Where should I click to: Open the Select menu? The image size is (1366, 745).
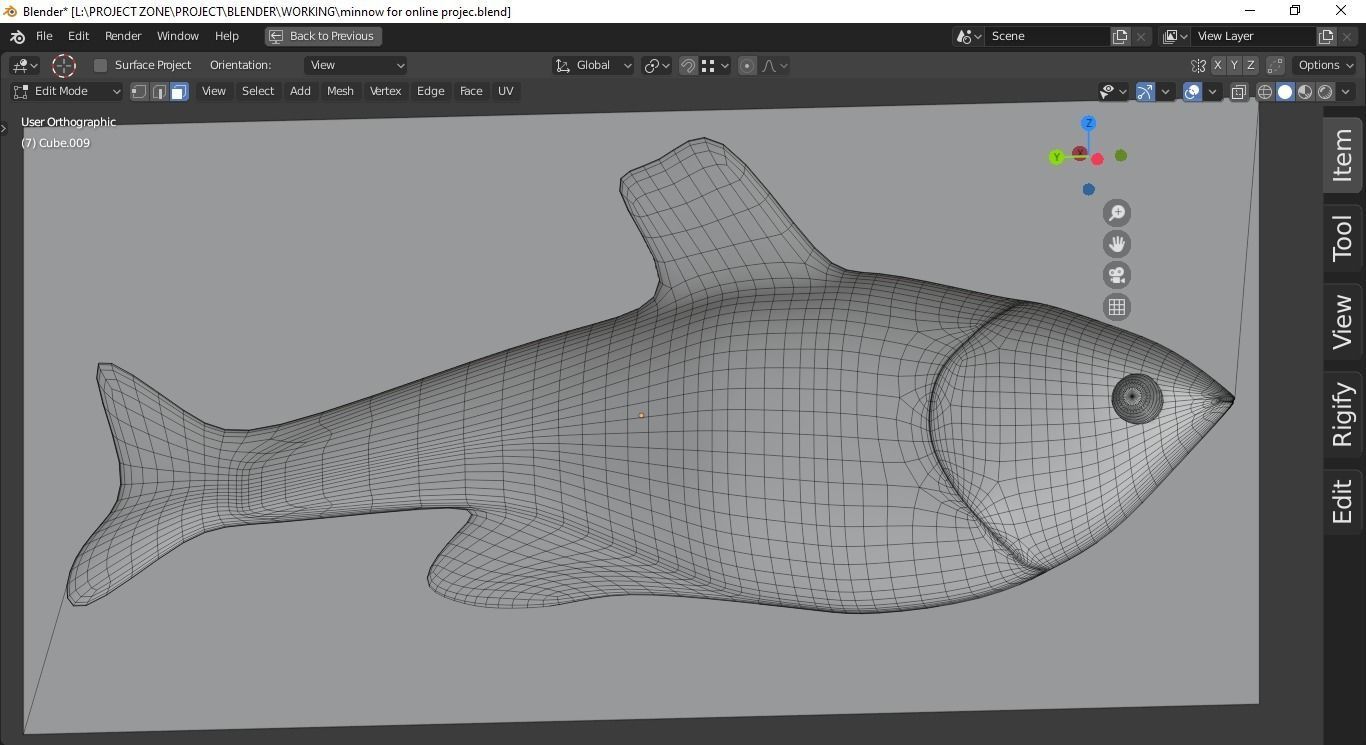point(258,91)
